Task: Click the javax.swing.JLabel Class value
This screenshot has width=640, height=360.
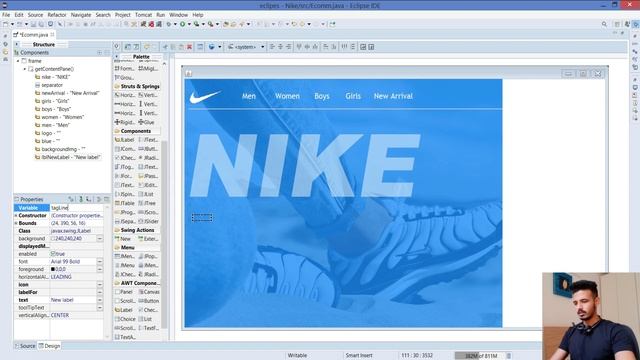Action: 71,231
